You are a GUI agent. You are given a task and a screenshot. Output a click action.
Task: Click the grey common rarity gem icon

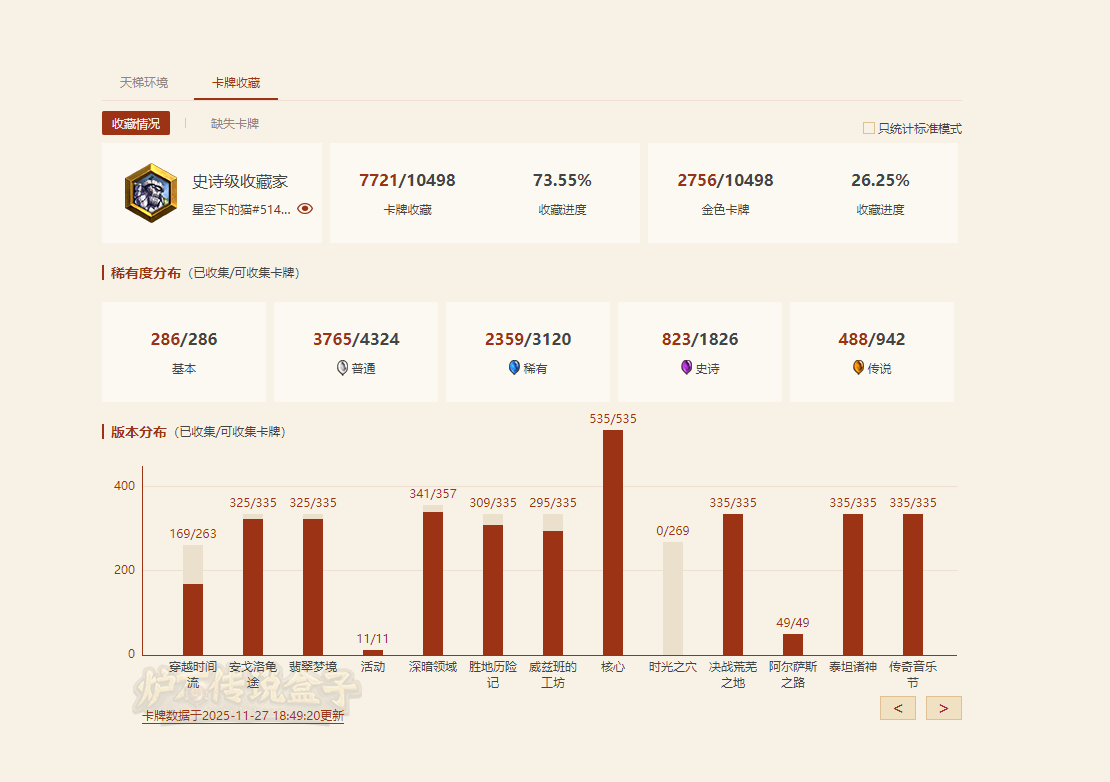[342, 368]
